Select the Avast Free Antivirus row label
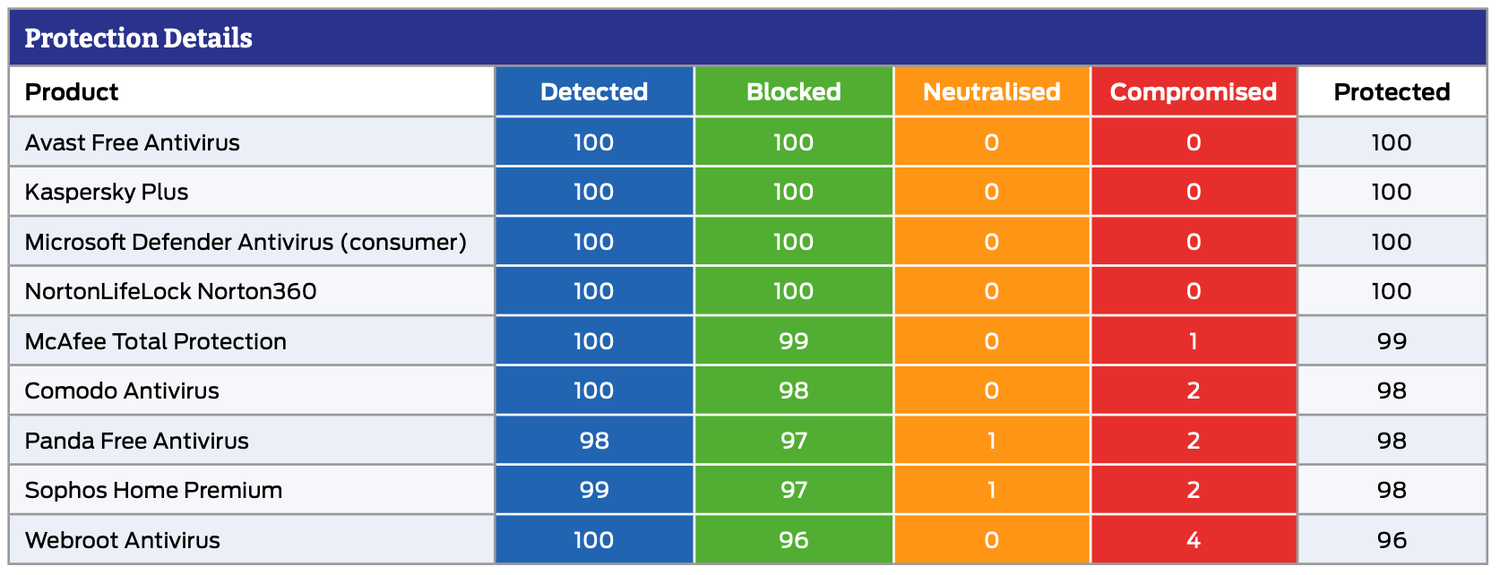This screenshot has width=1500, height=575. click(x=132, y=142)
